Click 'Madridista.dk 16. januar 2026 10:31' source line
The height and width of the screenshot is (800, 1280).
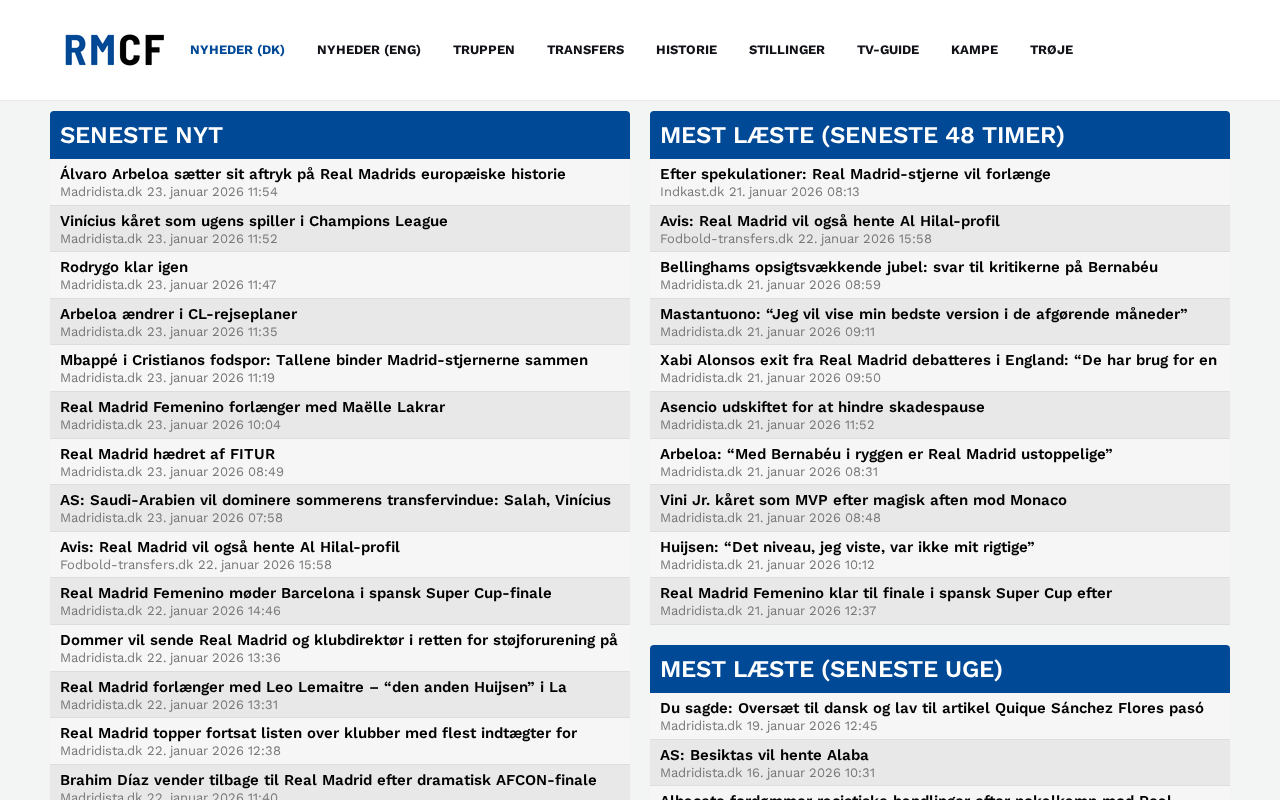click(767, 773)
